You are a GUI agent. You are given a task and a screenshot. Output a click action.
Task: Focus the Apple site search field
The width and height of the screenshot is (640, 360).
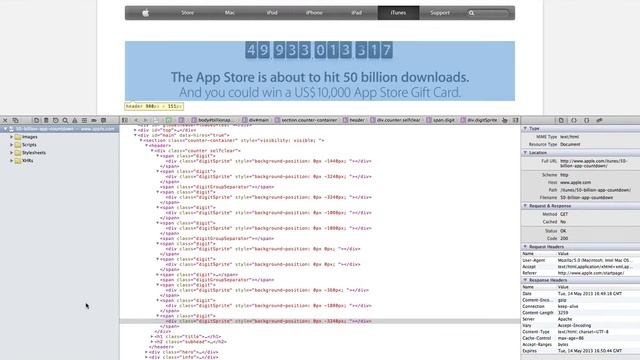click(489, 13)
